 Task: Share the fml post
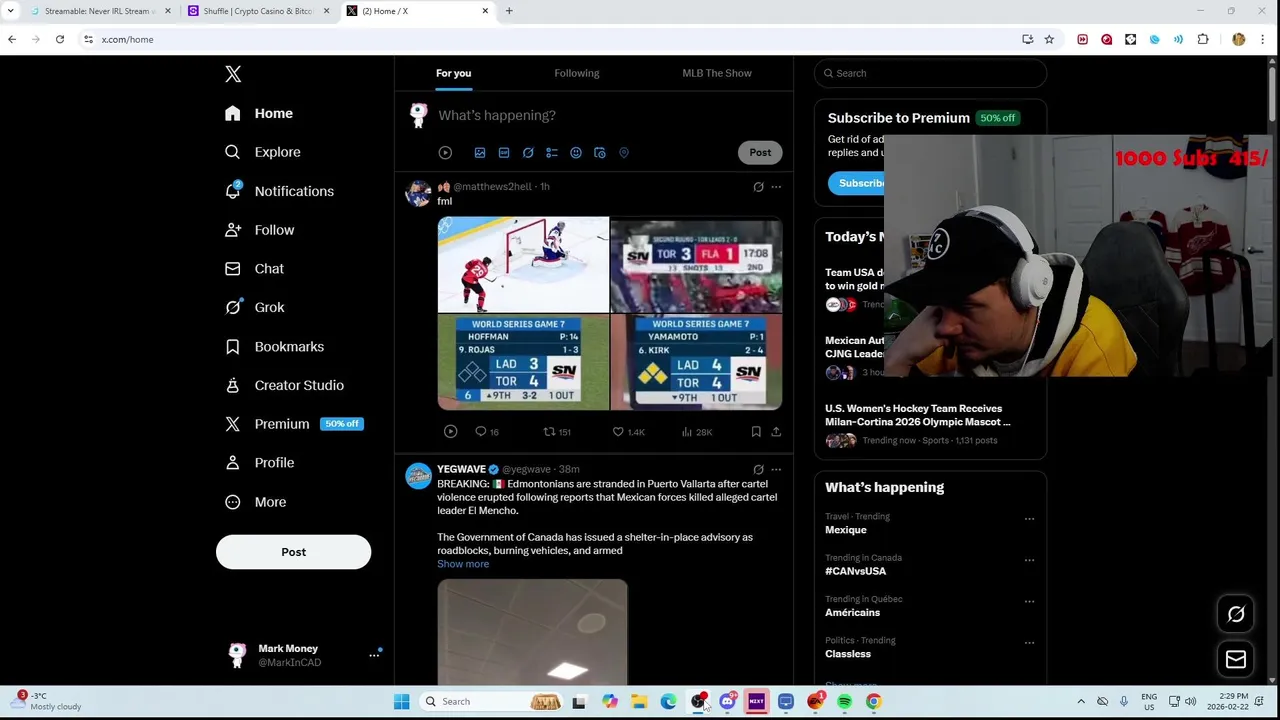pos(776,432)
